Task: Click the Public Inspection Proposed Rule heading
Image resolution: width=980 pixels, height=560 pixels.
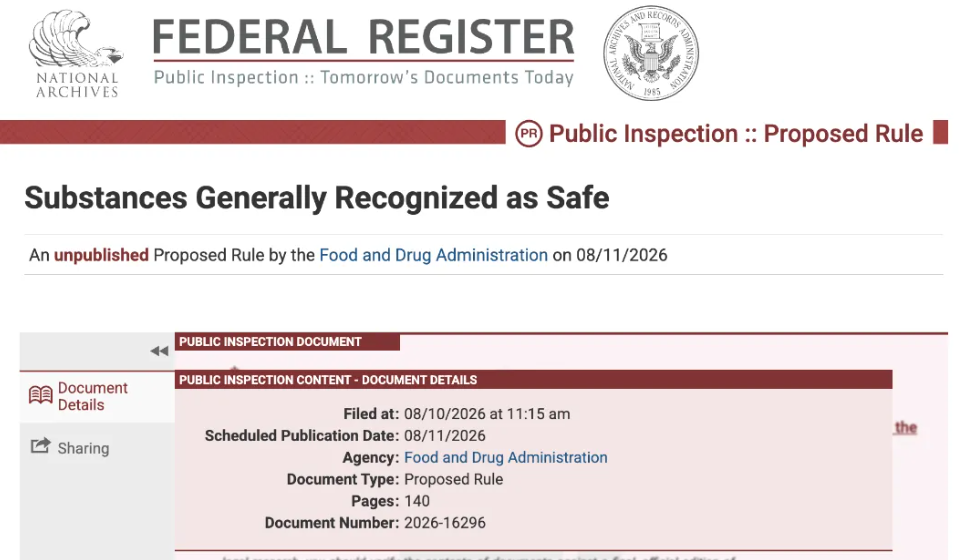Action: (x=736, y=134)
